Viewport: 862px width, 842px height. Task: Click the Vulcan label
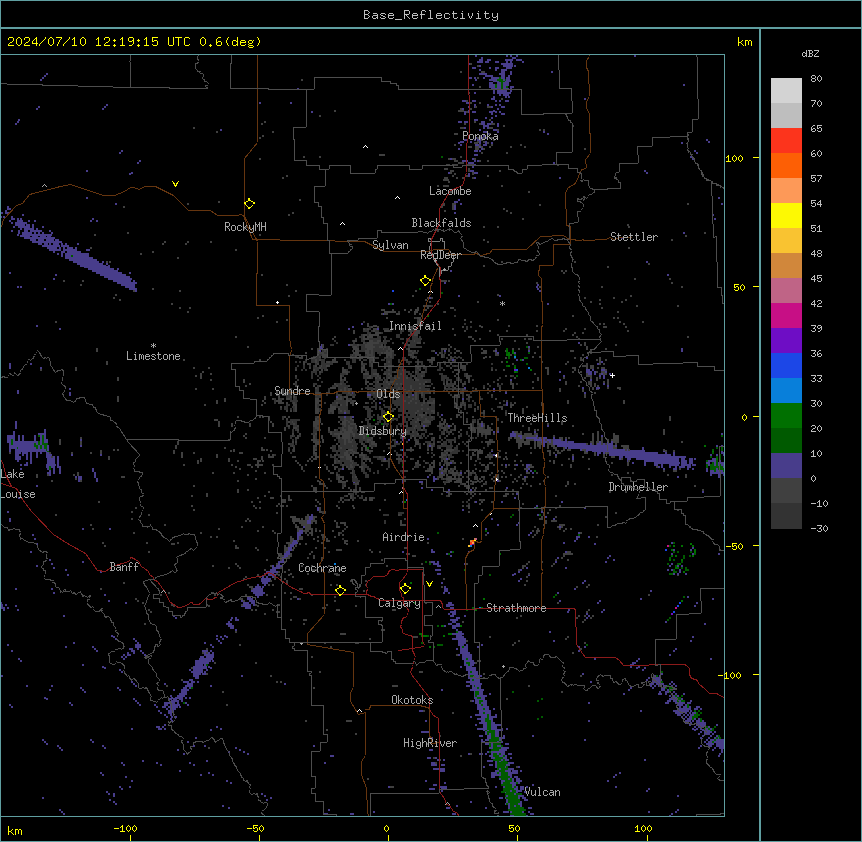click(543, 792)
